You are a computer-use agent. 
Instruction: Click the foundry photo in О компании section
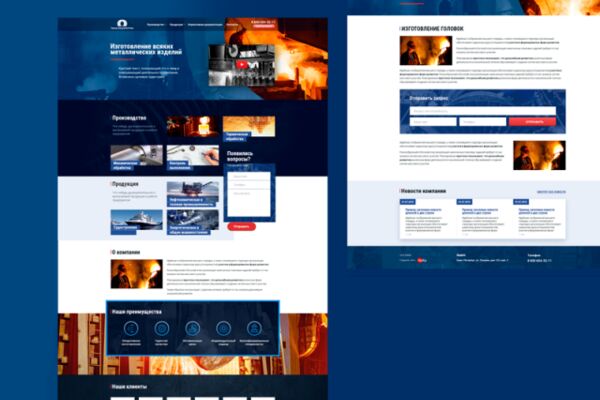[x=137, y=274]
